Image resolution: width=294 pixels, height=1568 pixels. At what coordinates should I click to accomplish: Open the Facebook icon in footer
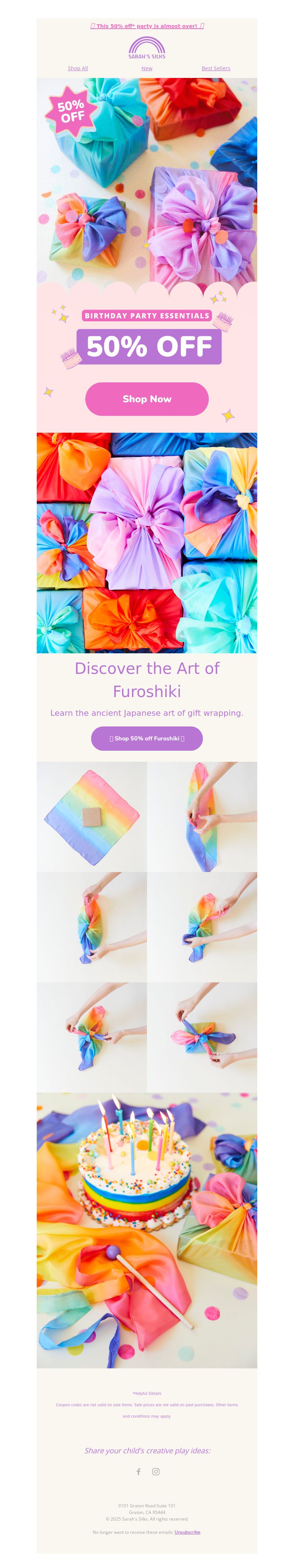click(138, 1471)
